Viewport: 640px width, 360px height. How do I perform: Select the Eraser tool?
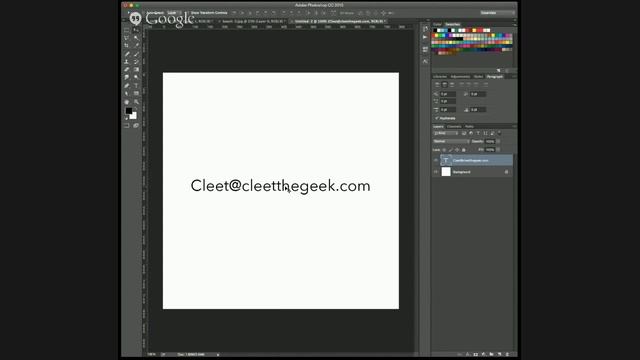(x=127, y=69)
